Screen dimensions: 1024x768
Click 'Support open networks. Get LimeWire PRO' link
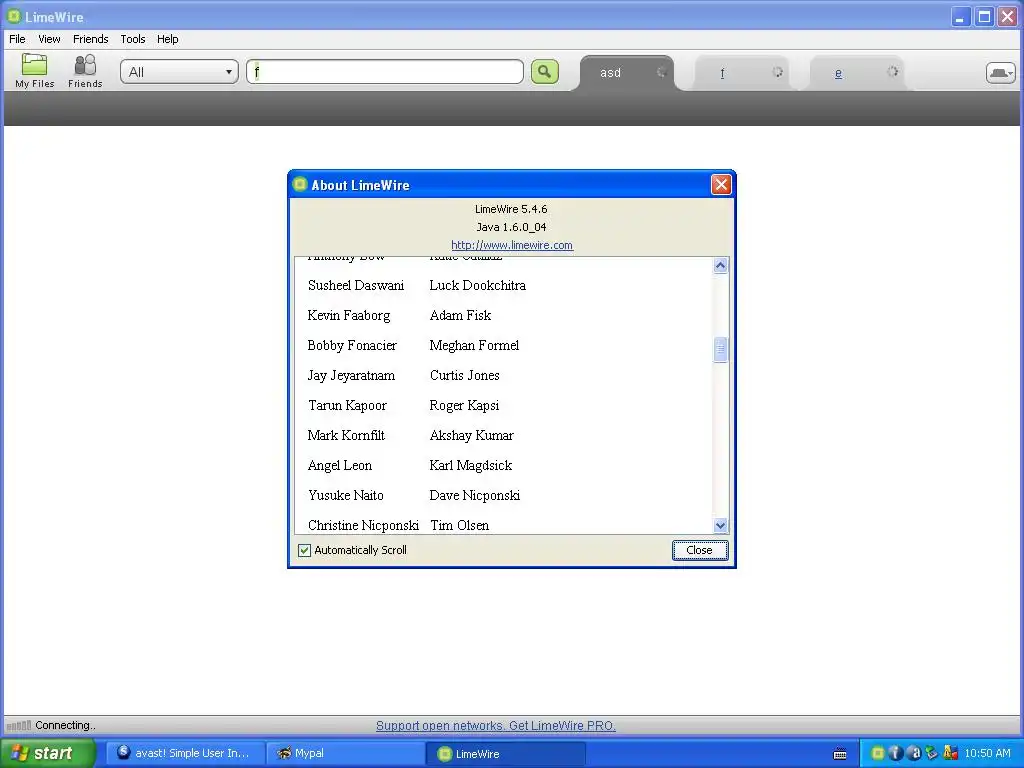pyautogui.click(x=496, y=726)
